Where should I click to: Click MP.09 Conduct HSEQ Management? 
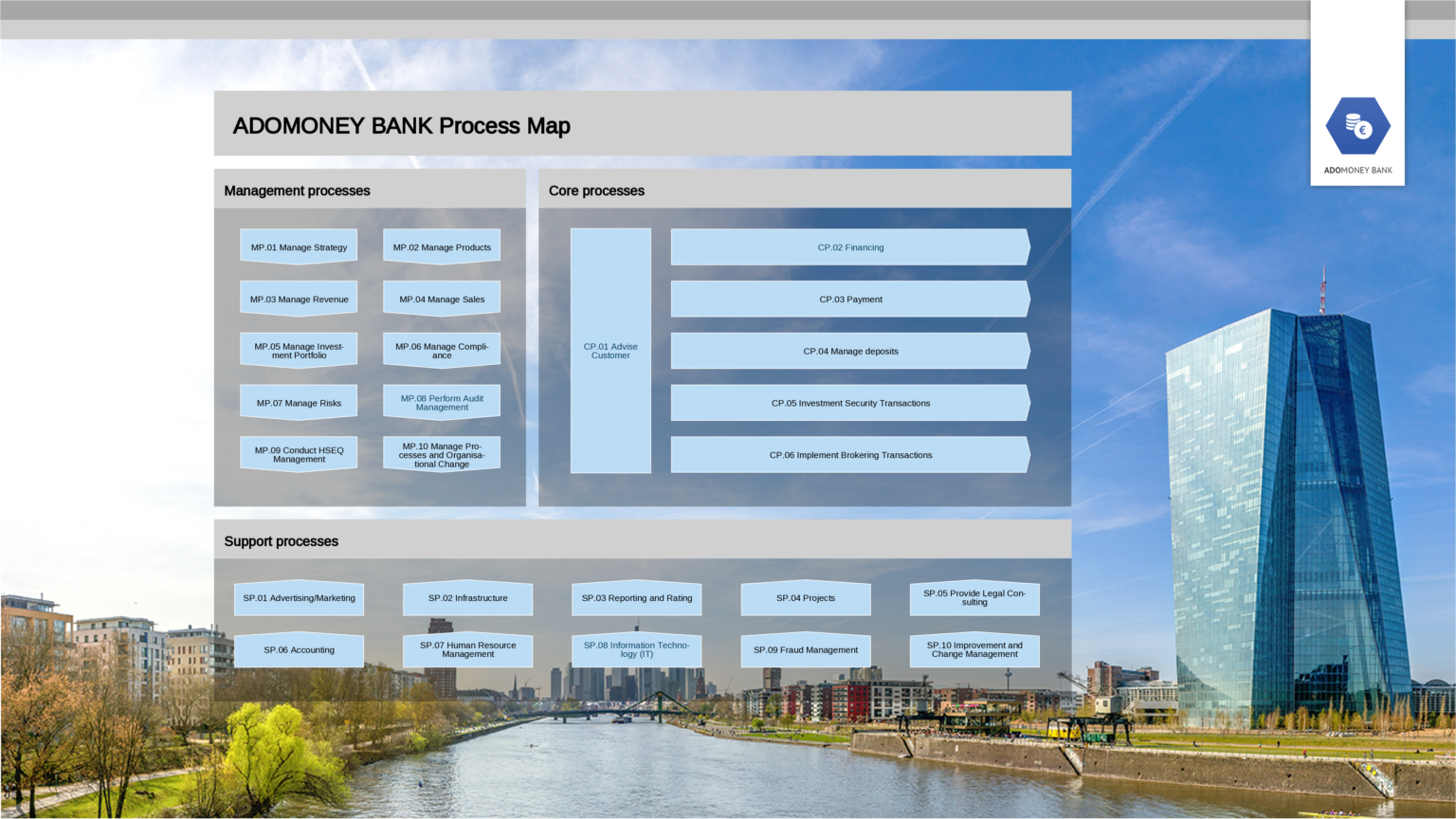(299, 452)
